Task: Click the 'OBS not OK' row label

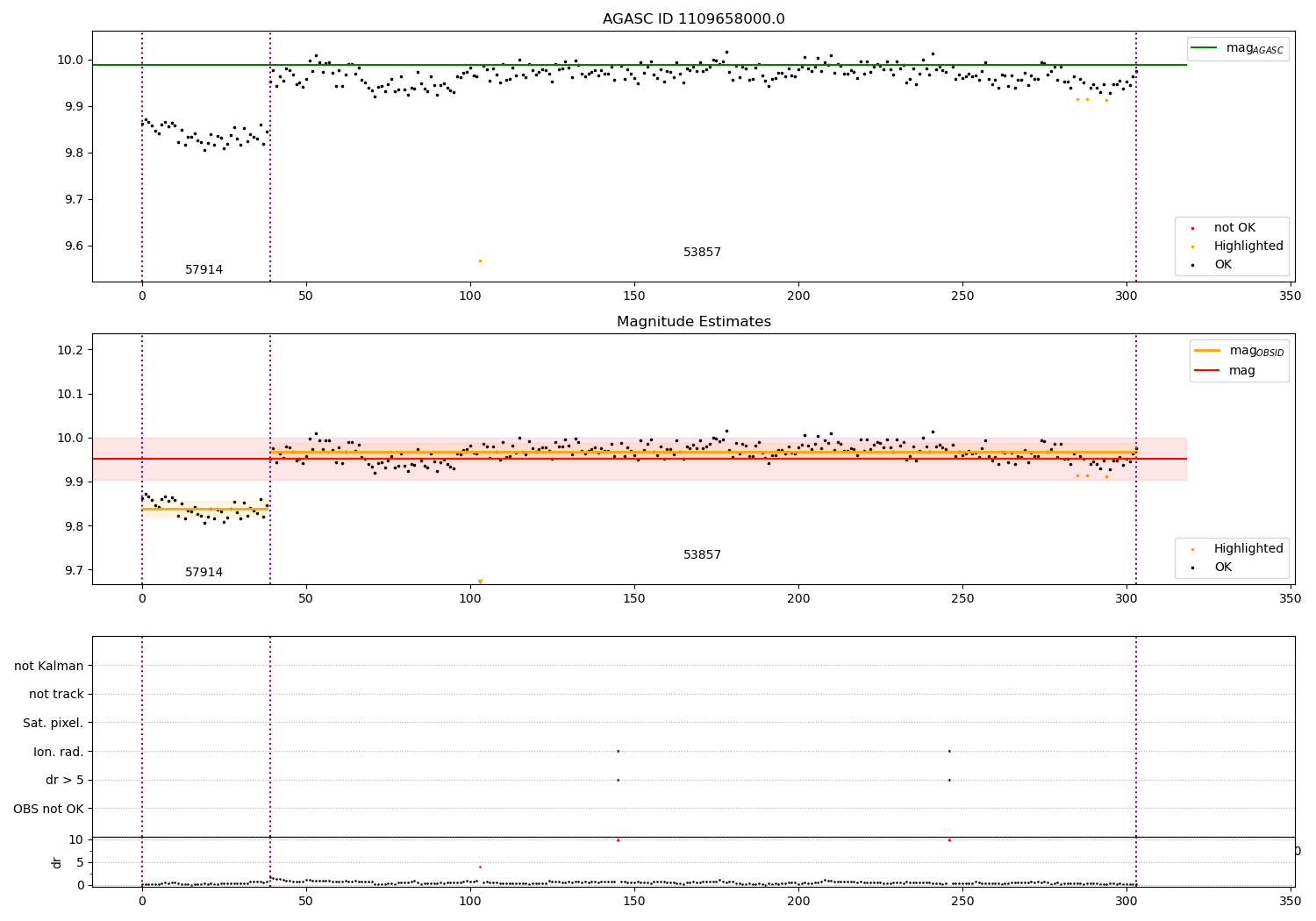Action: 48,809
